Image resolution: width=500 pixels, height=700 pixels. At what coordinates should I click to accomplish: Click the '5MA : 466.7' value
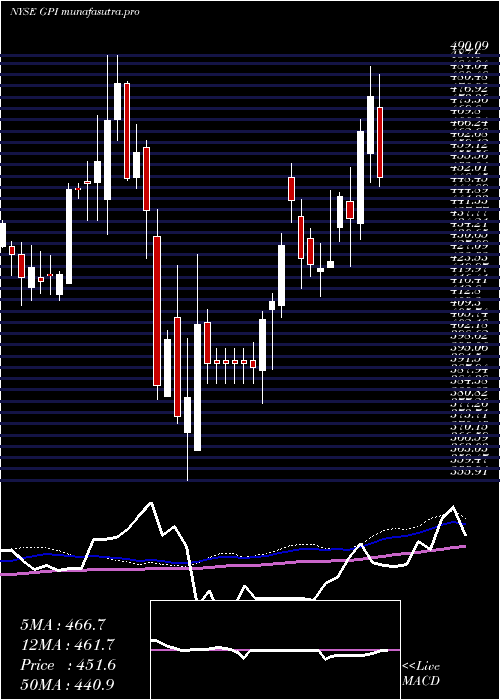(63, 625)
